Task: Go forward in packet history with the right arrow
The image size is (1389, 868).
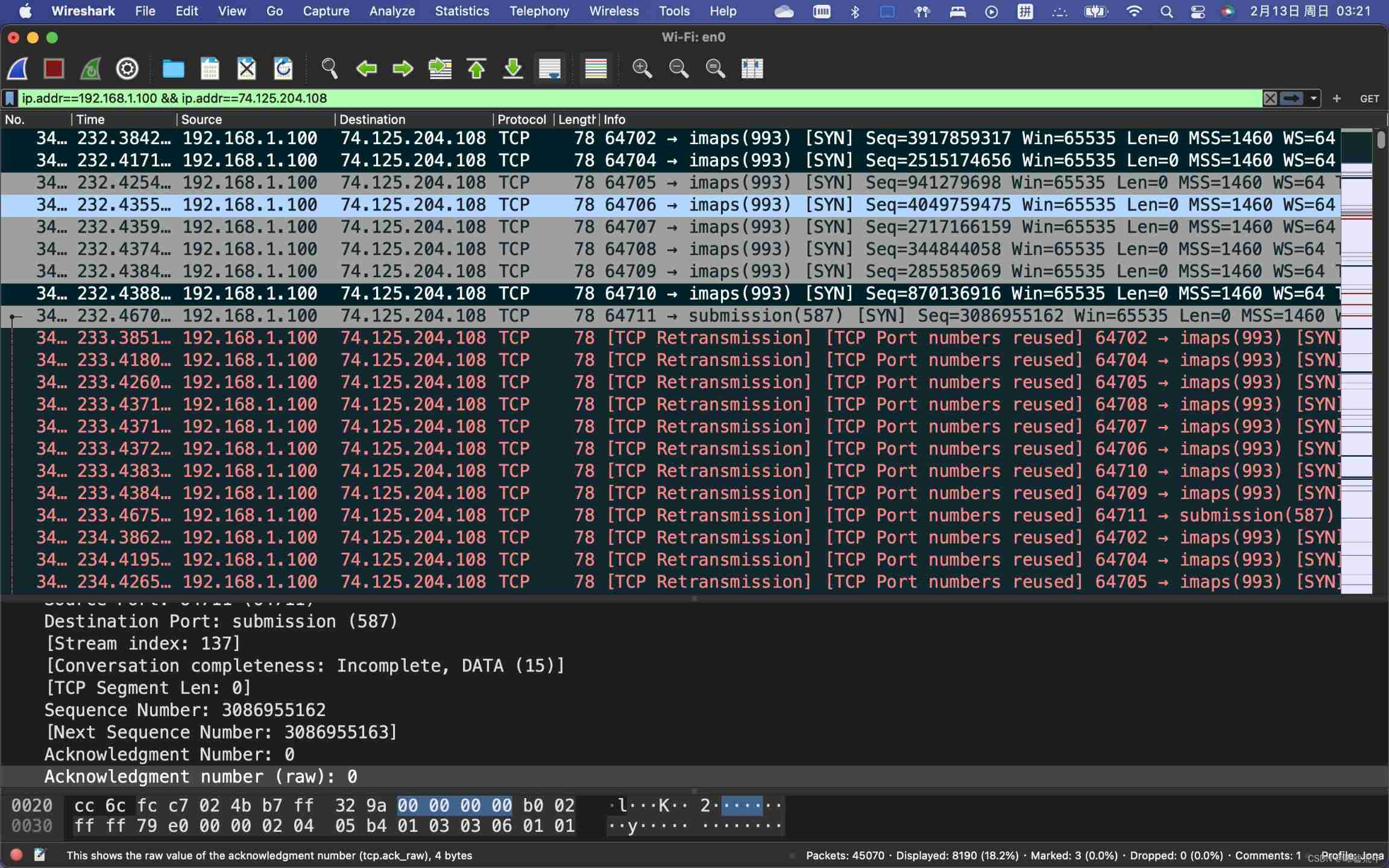Action: pos(403,68)
